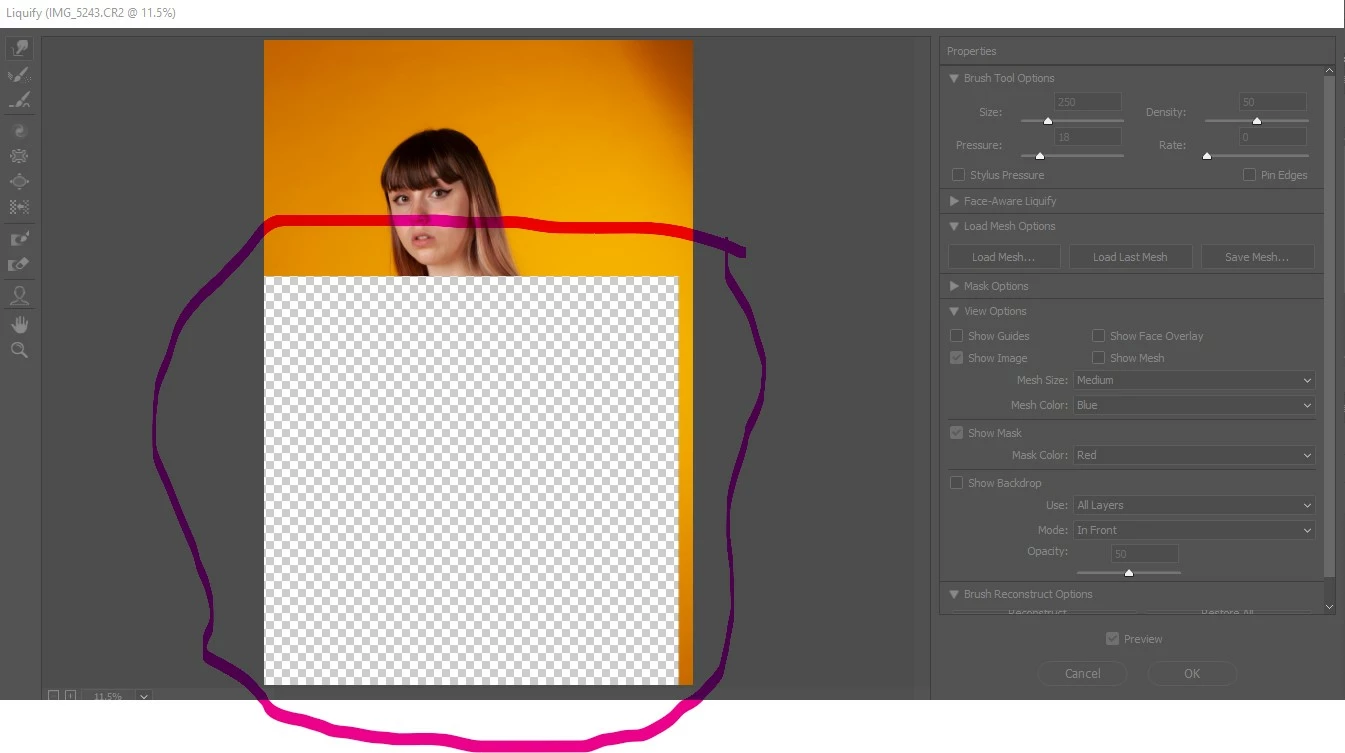This screenshot has height=753, width=1345.
Task: Click the Properties panel header text
Action: point(971,51)
